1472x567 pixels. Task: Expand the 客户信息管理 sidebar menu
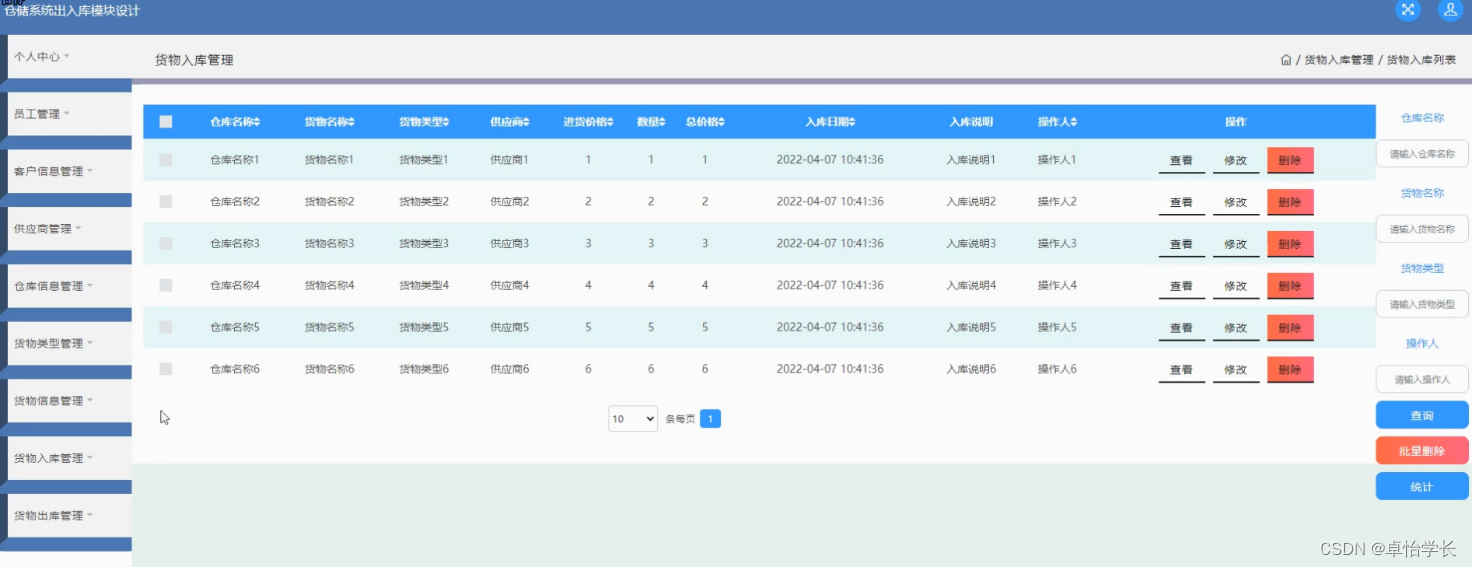(x=69, y=171)
